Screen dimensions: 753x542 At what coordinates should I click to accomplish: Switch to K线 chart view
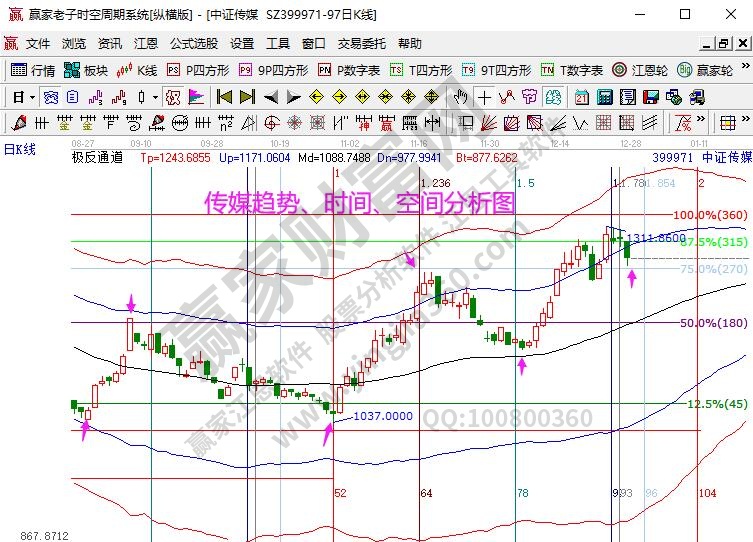click(137, 70)
